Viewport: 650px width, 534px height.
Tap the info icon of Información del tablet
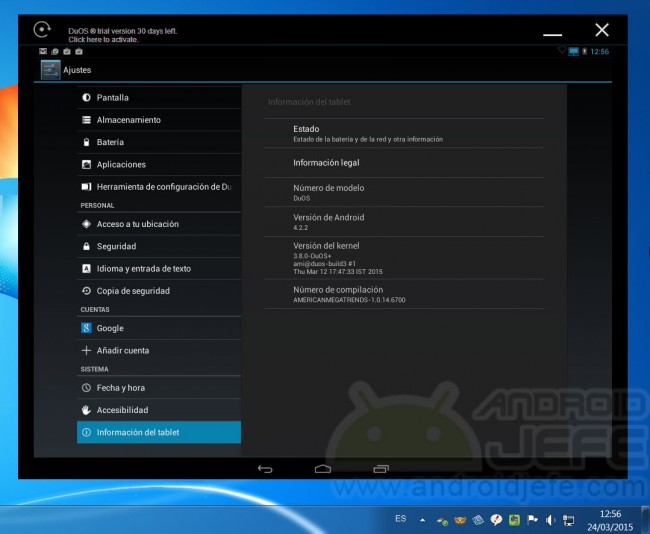click(86, 432)
